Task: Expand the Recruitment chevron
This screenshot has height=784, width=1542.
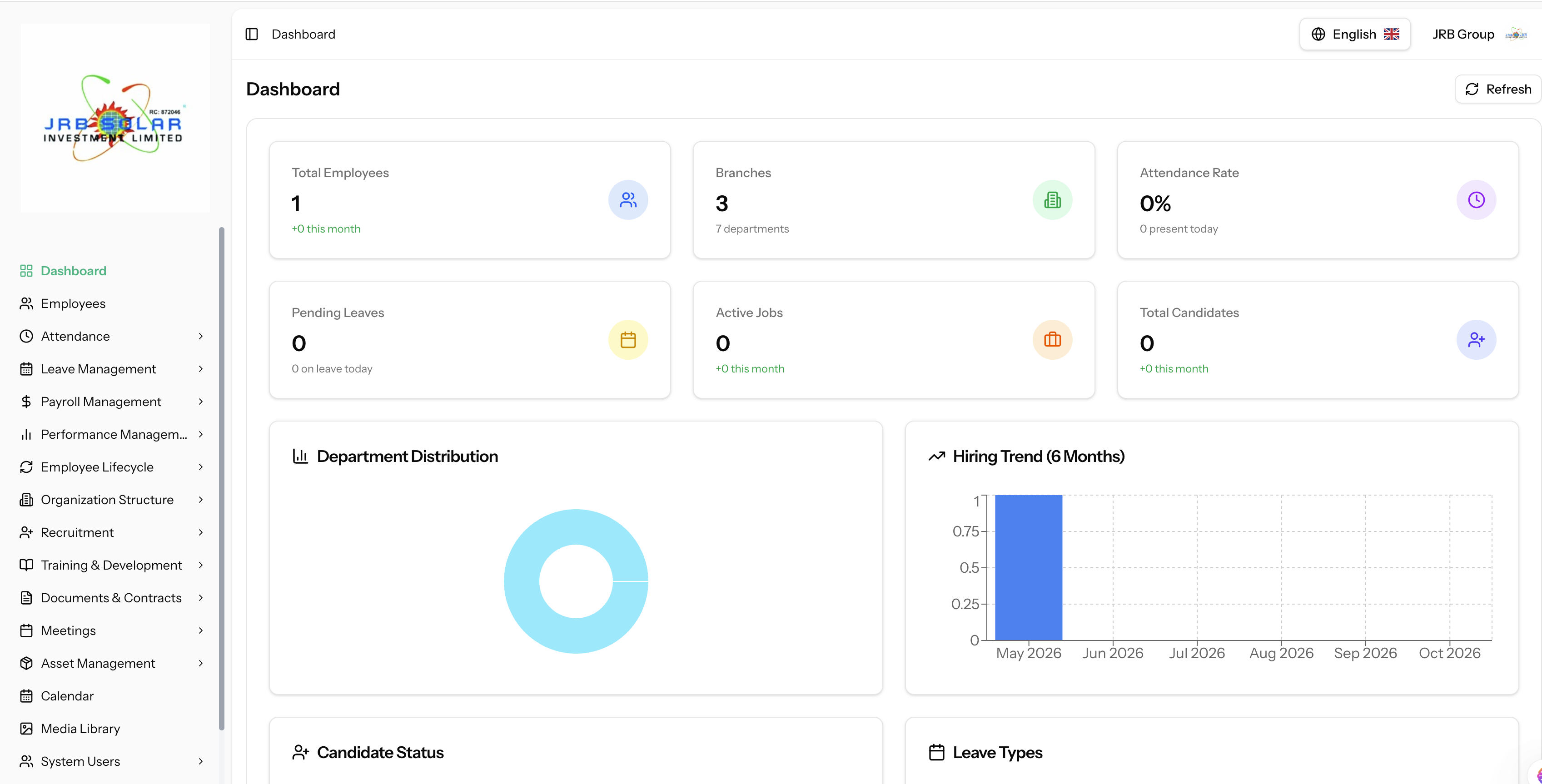Action: (200, 532)
